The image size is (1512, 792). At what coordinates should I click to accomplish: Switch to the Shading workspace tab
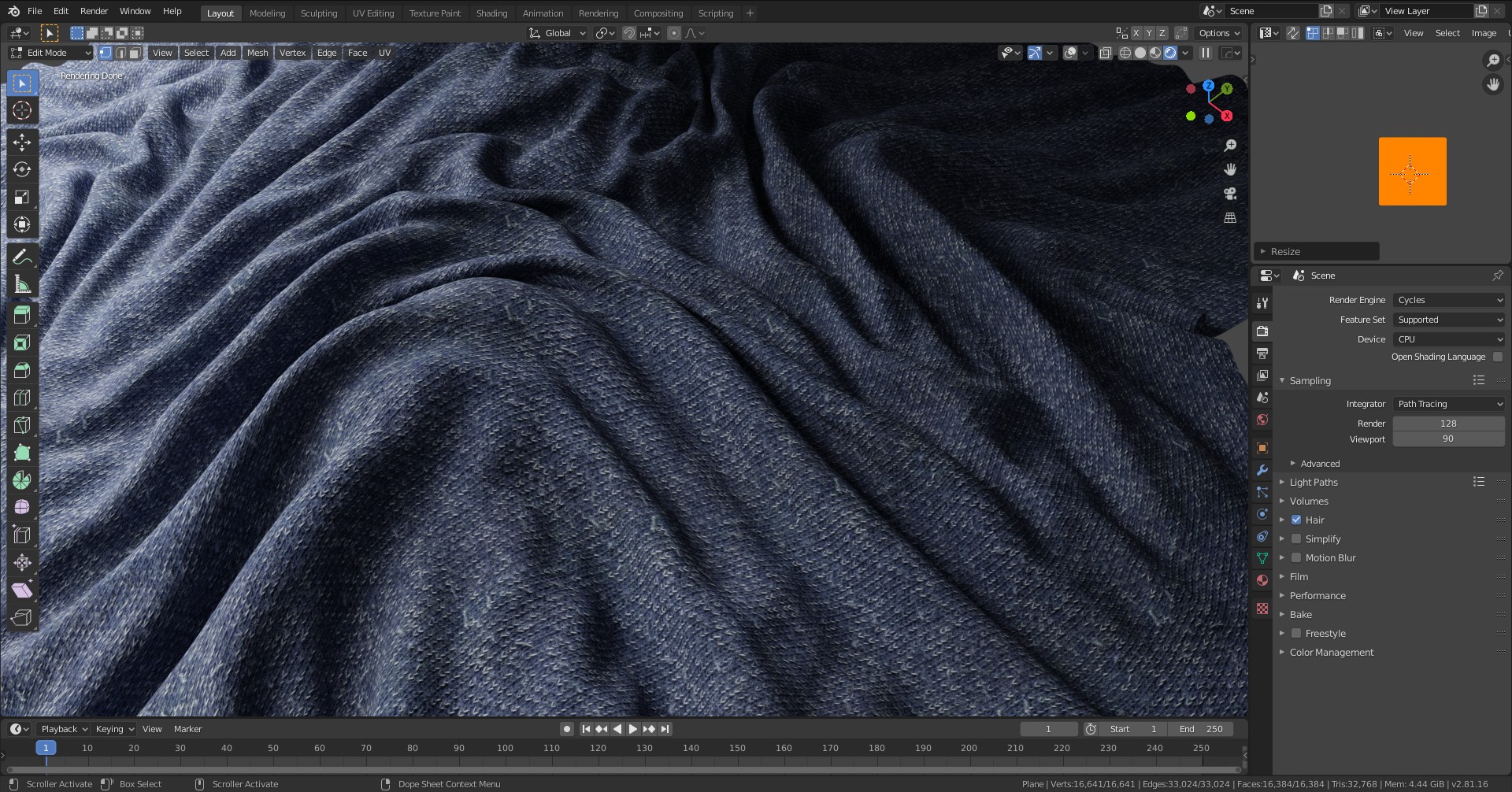click(491, 13)
